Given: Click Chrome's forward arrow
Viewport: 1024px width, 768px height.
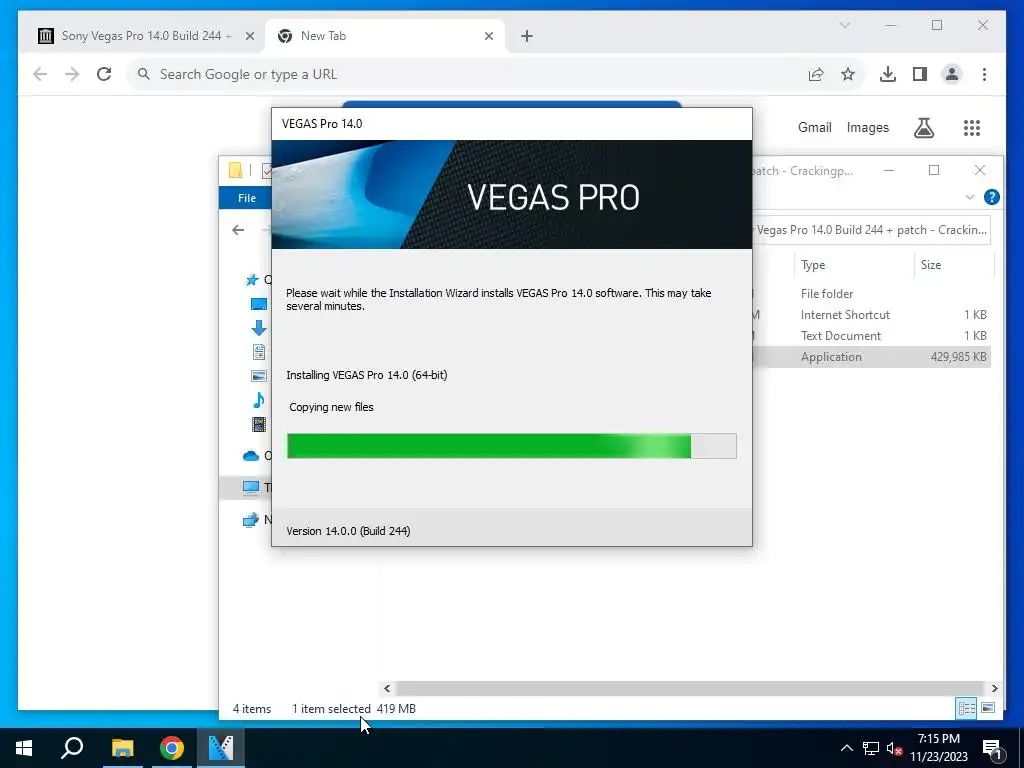Looking at the screenshot, I should click(72, 74).
